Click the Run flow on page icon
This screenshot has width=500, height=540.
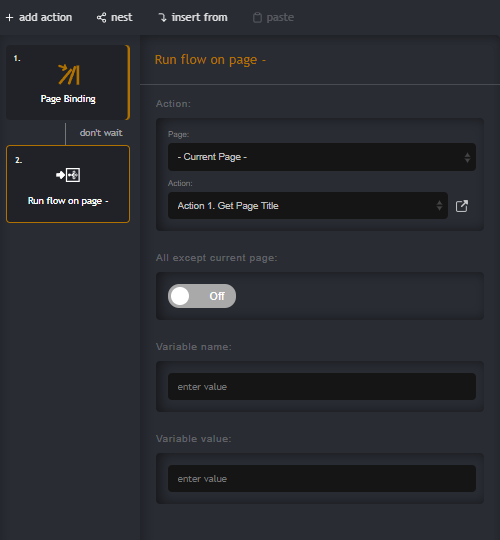(68, 175)
